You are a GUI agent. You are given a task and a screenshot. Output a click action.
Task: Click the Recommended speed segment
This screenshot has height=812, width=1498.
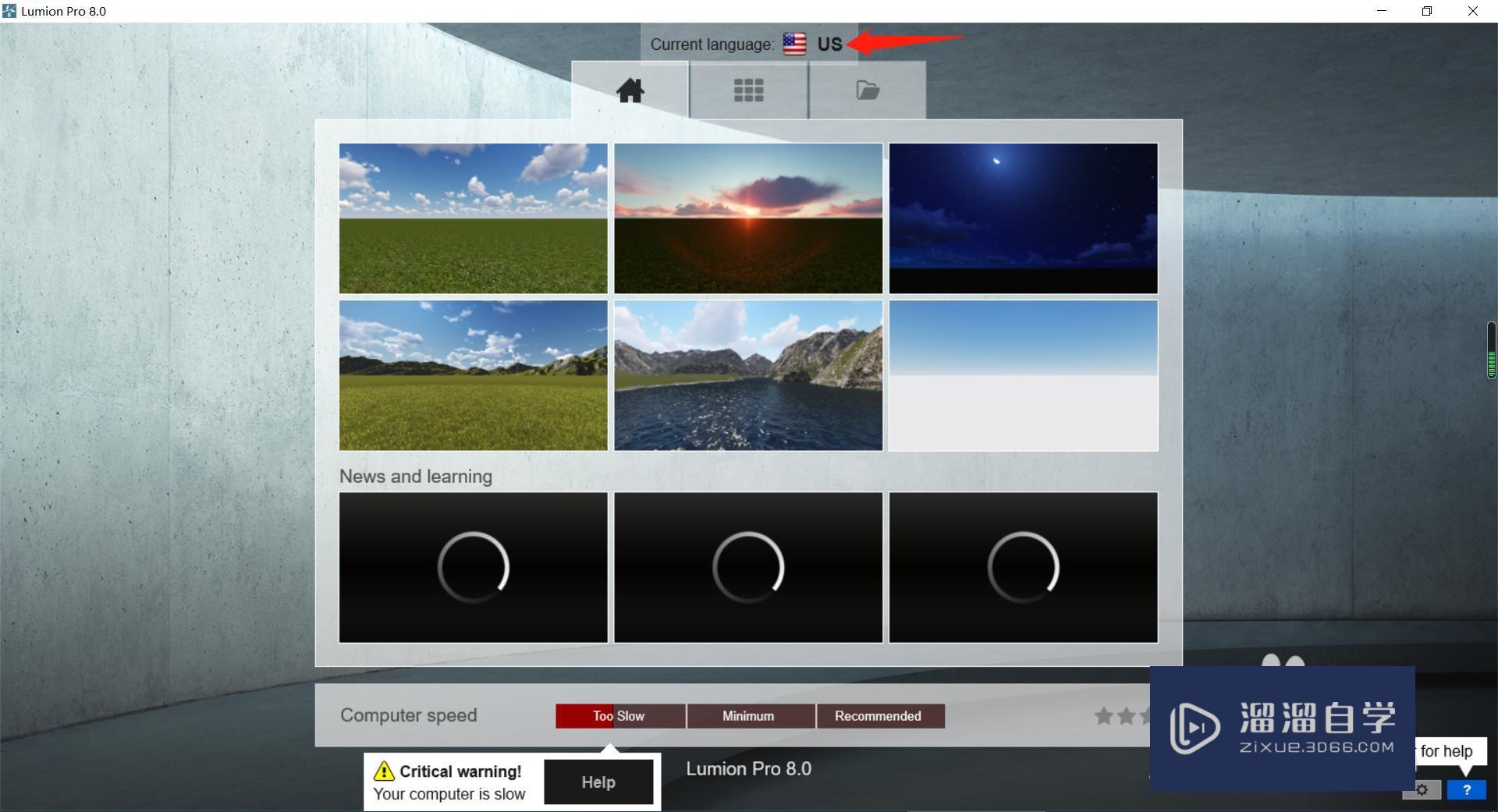tap(881, 716)
